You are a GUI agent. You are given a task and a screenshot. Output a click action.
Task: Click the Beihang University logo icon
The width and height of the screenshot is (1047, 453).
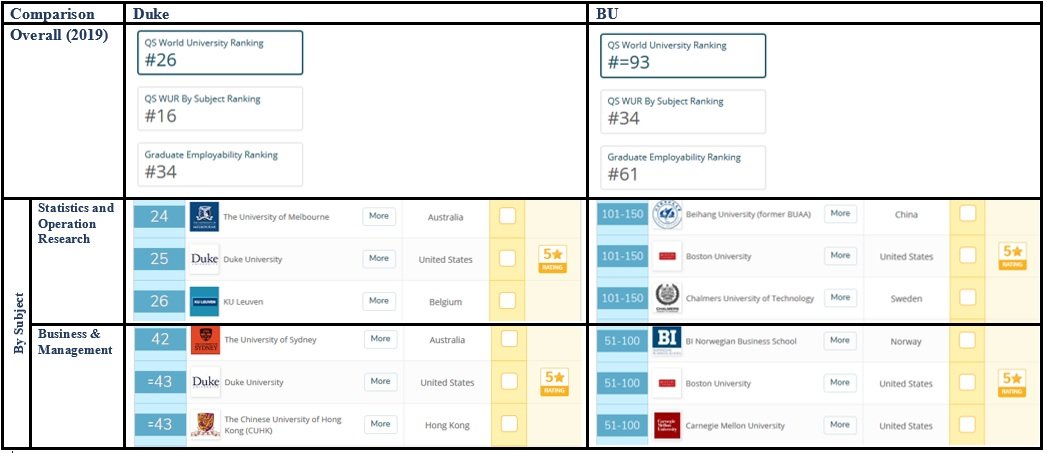pyautogui.click(x=666, y=214)
